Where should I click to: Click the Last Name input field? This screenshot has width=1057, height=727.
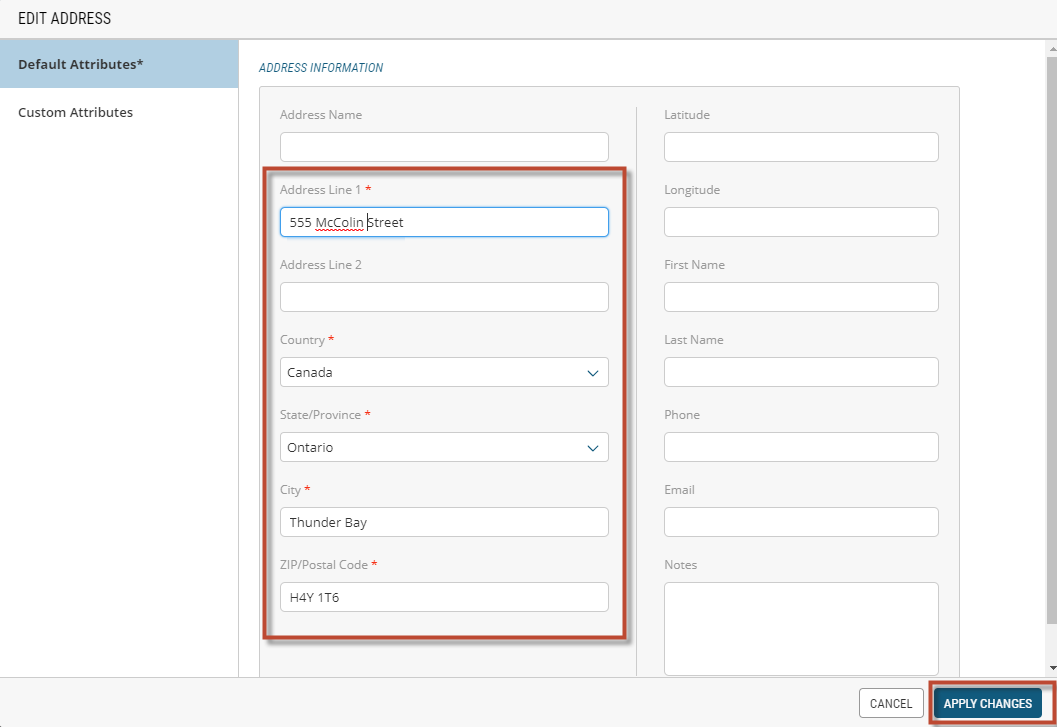click(x=801, y=372)
